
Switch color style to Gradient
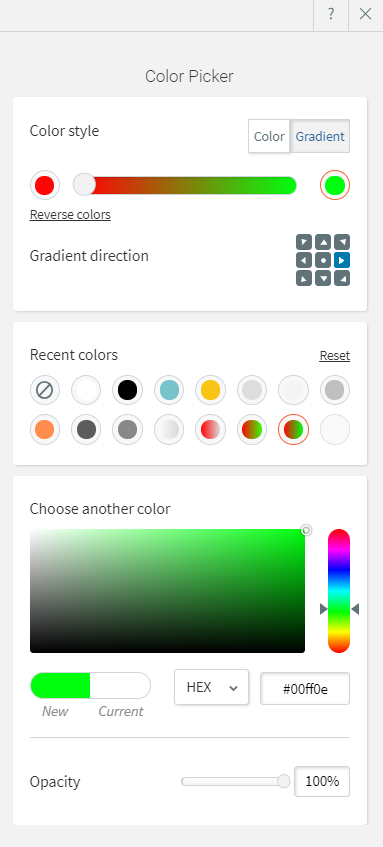(320, 137)
